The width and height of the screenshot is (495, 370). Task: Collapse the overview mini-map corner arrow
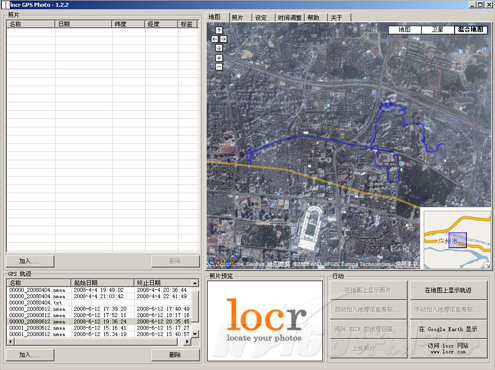click(488, 266)
